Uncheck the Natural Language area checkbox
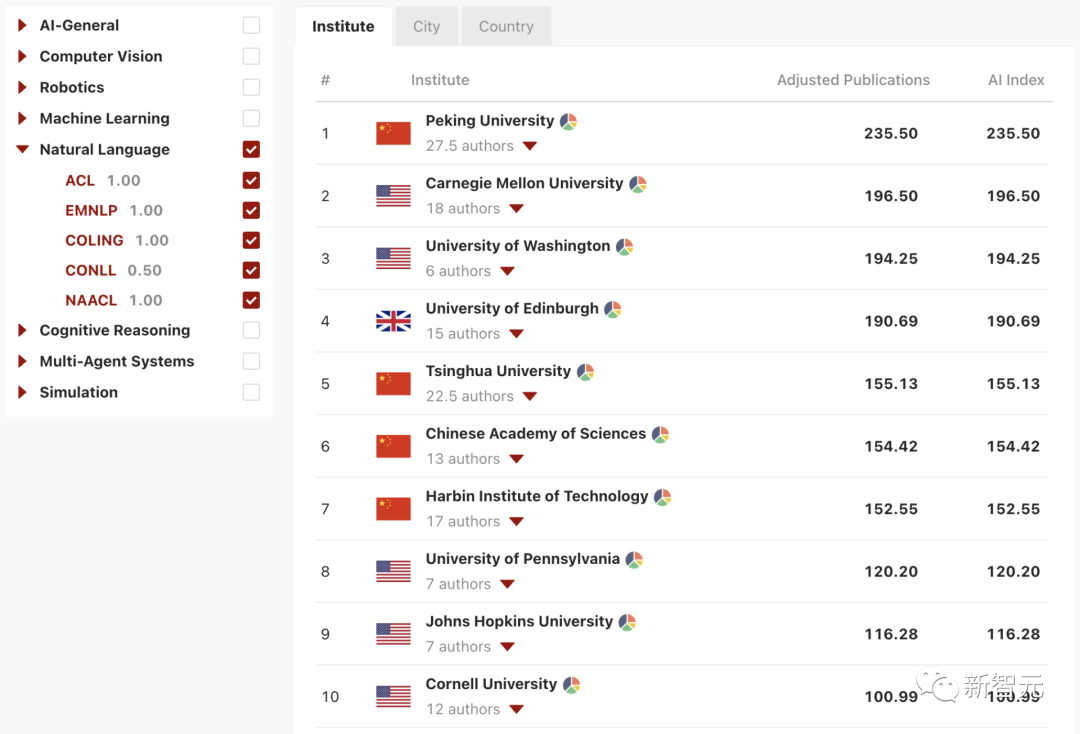This screenshot has height=734, width=1080. [x=251, y=149]
